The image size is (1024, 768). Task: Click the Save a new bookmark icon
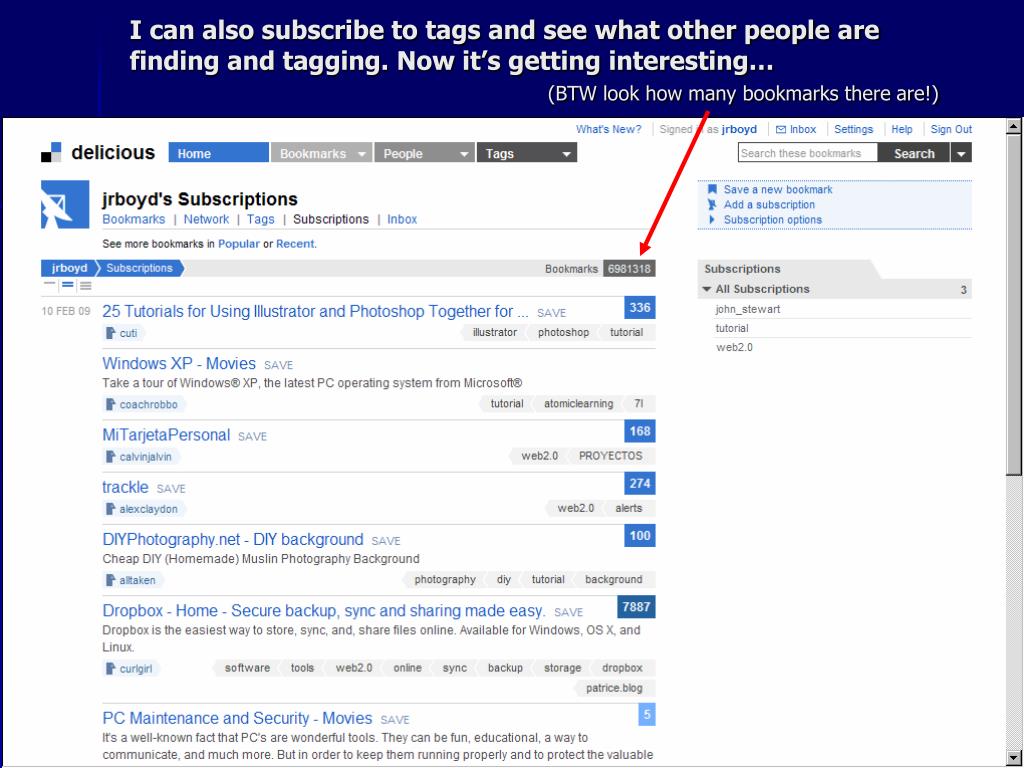[712, 189]
